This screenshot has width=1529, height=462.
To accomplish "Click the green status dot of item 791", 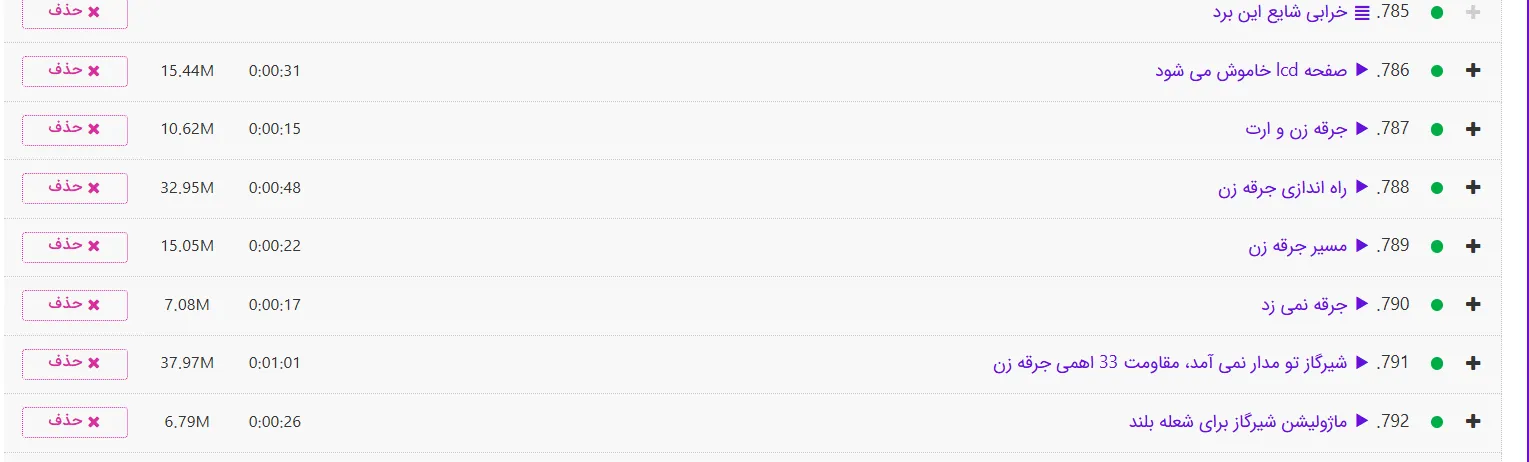I will tap(1437, 363).
